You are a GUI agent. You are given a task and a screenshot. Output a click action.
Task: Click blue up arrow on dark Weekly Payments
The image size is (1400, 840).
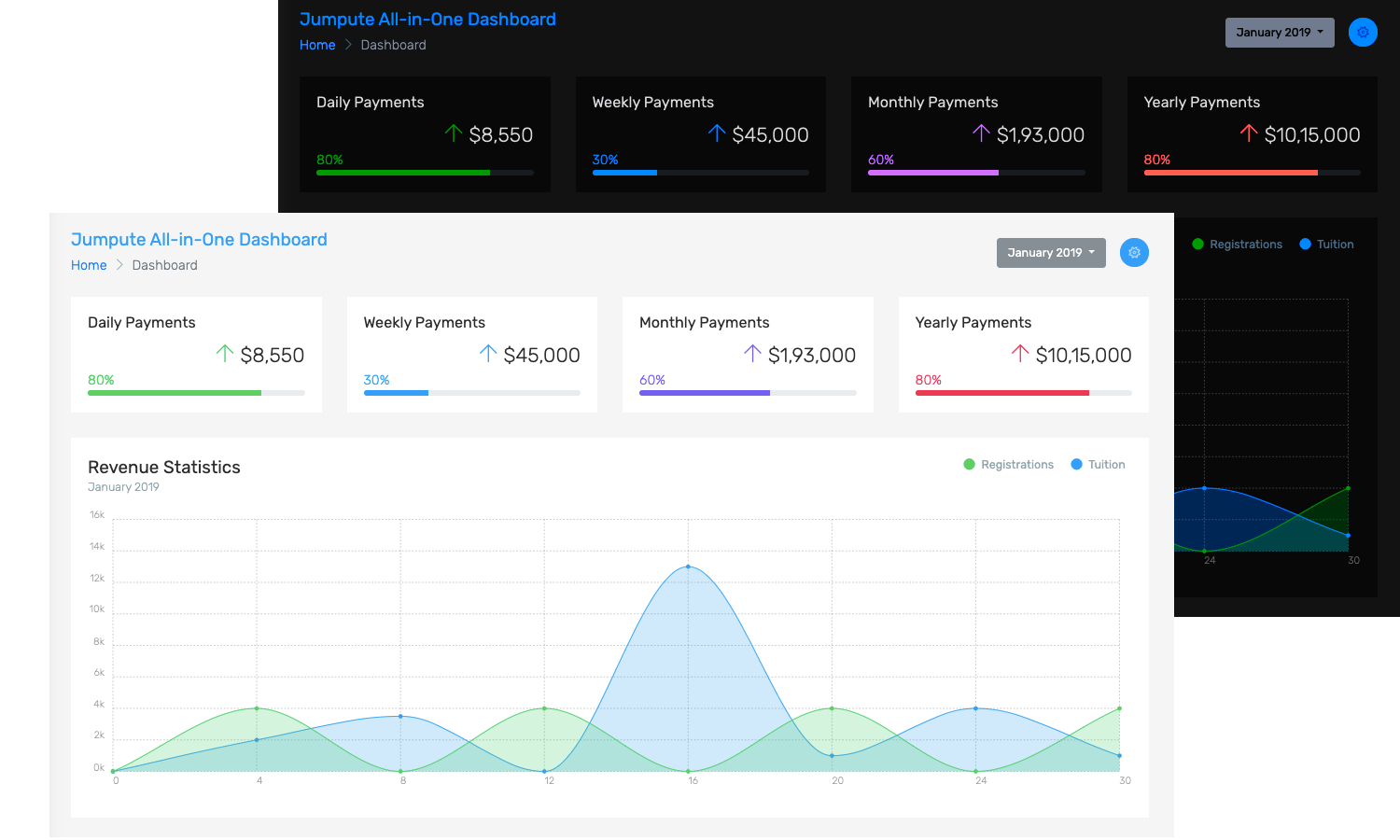pyautogui.click(x=717, y=133)
